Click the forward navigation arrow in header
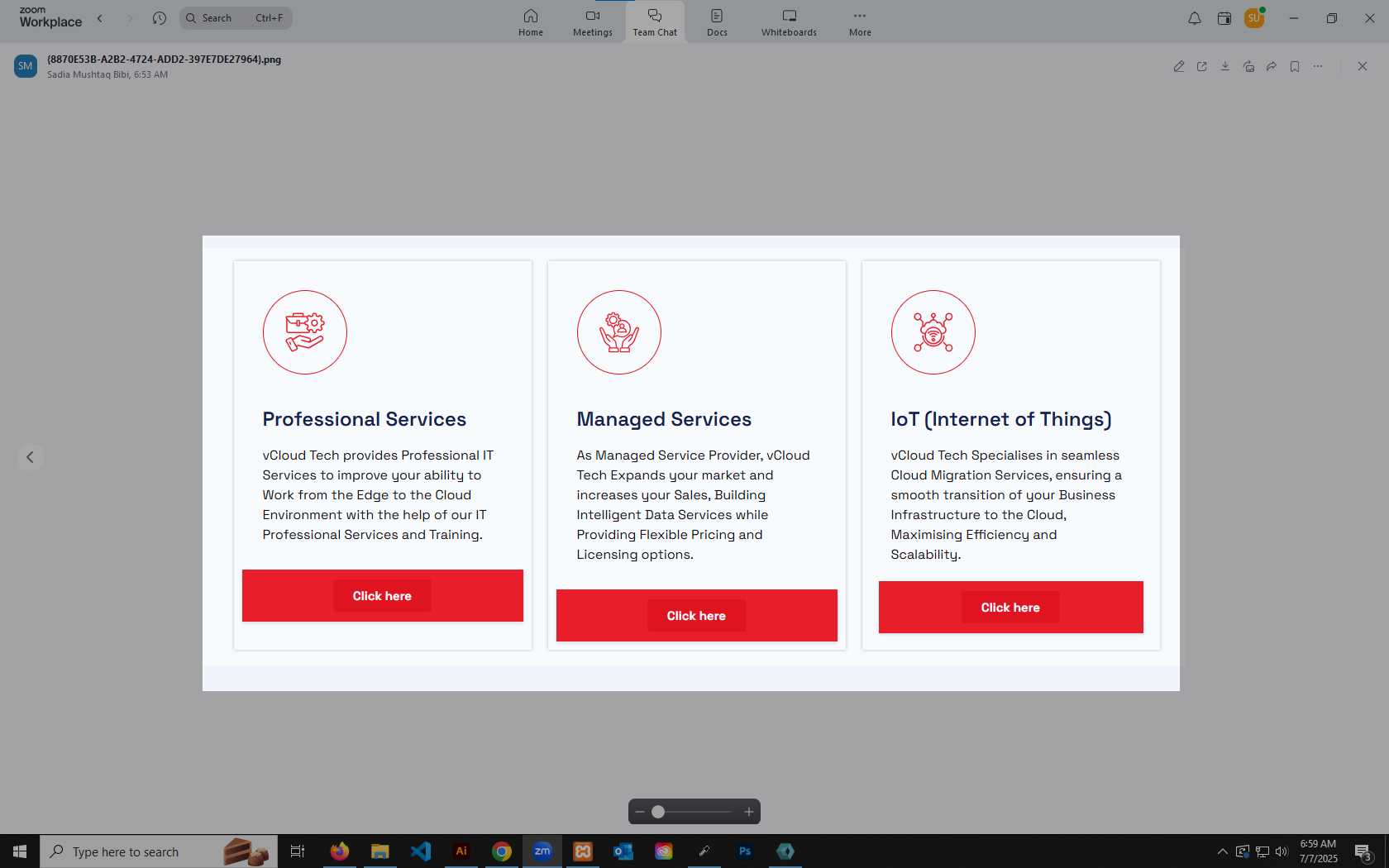This screenshot has height=868, width=1389. tap(130, 18)
